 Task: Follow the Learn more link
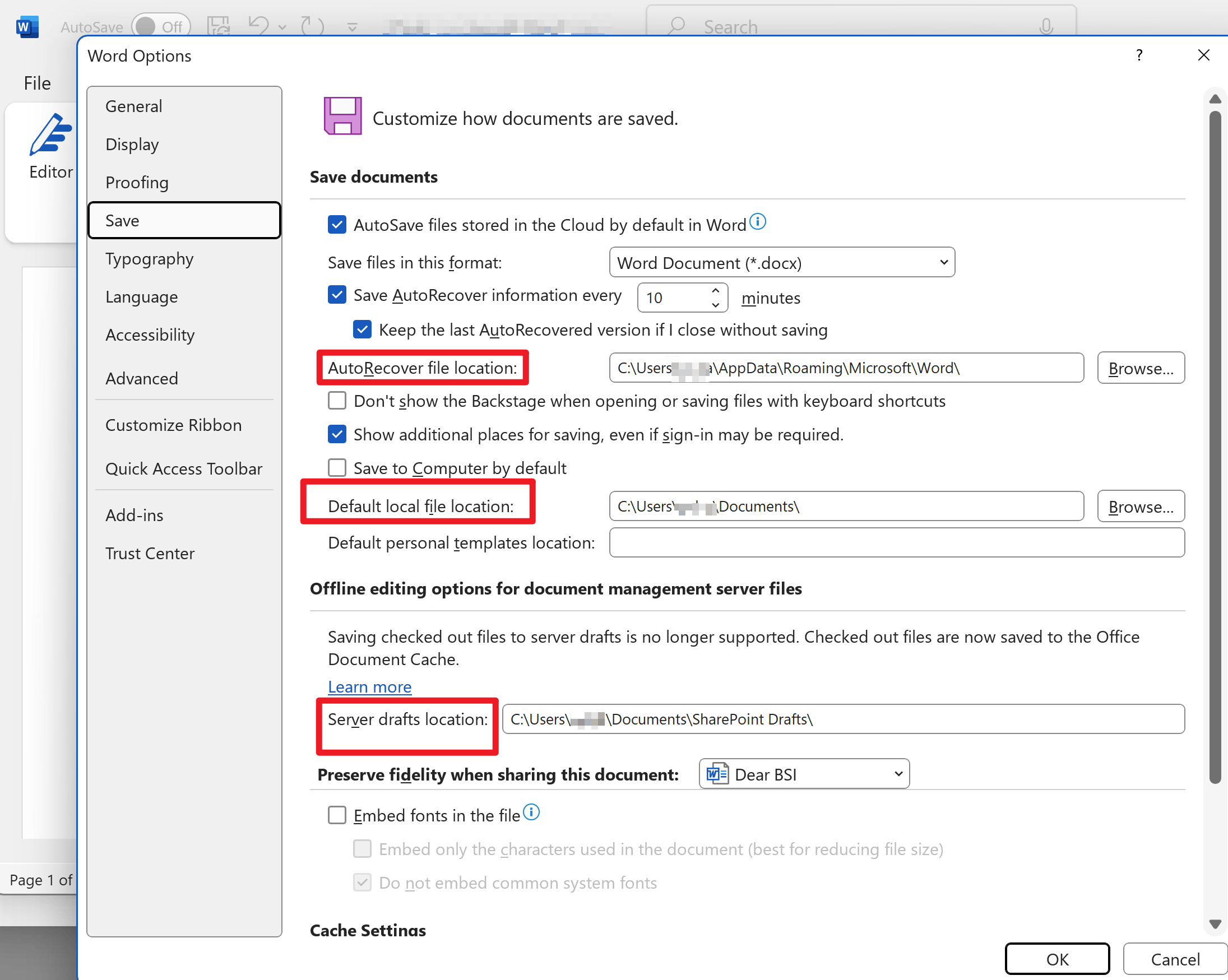(370, 687)
